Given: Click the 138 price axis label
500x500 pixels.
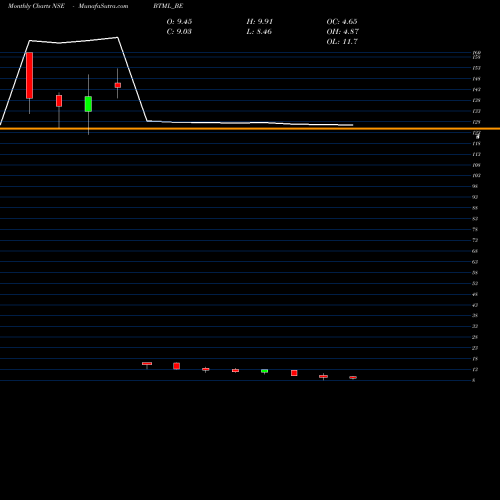Looking at the screenshot, I should (476, 100).
